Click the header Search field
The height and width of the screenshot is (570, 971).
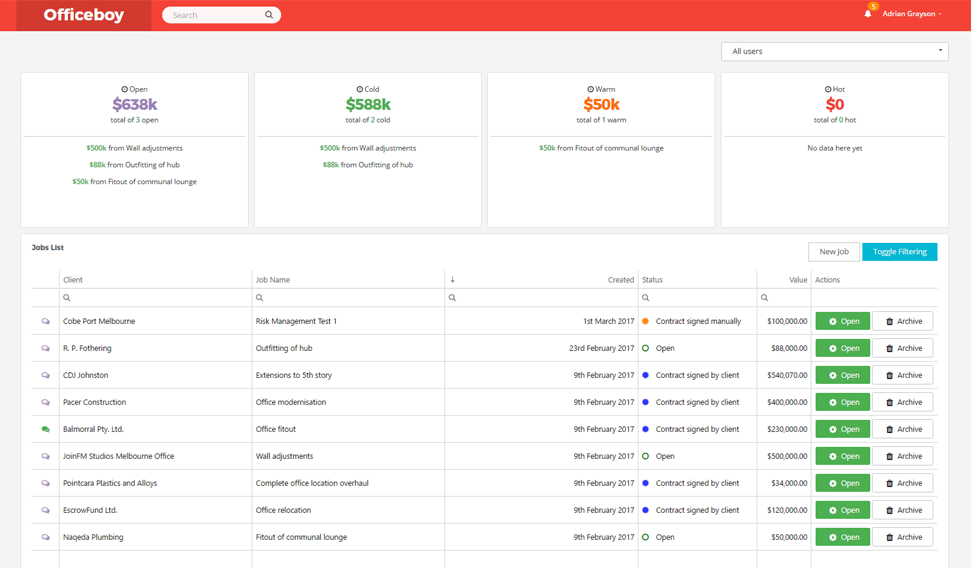222,15
